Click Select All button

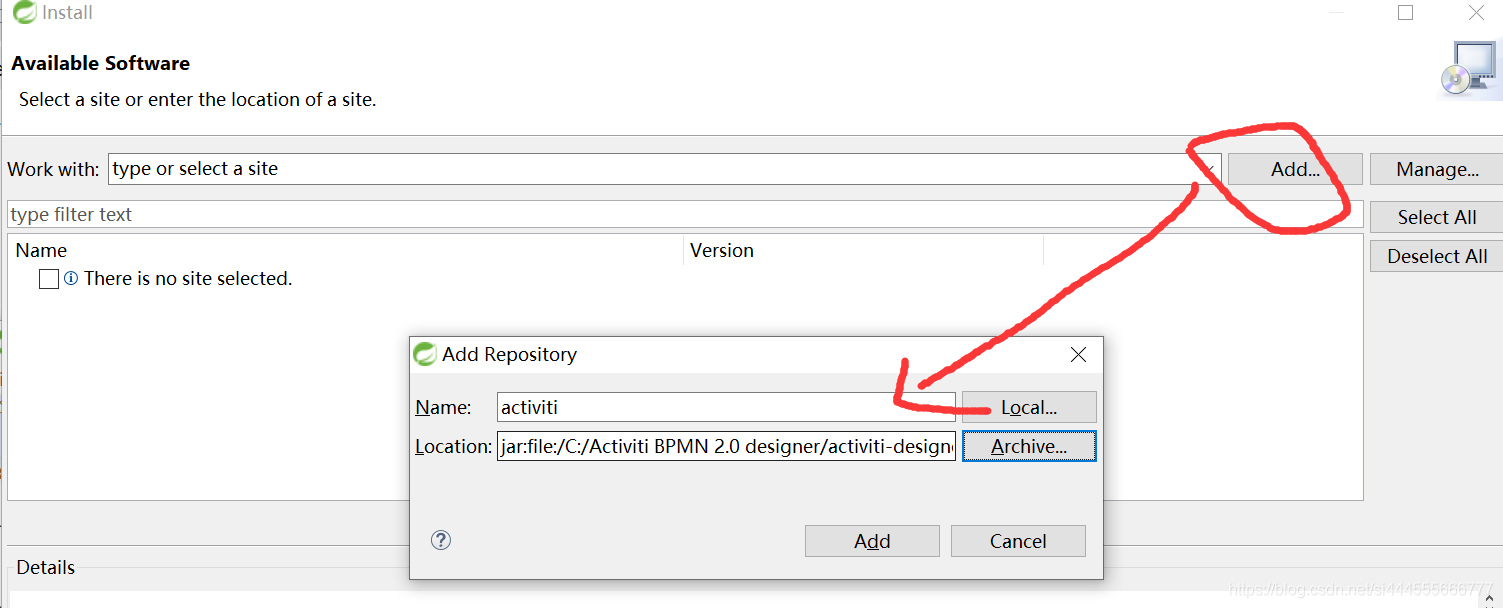click(x=1437, y=217)
